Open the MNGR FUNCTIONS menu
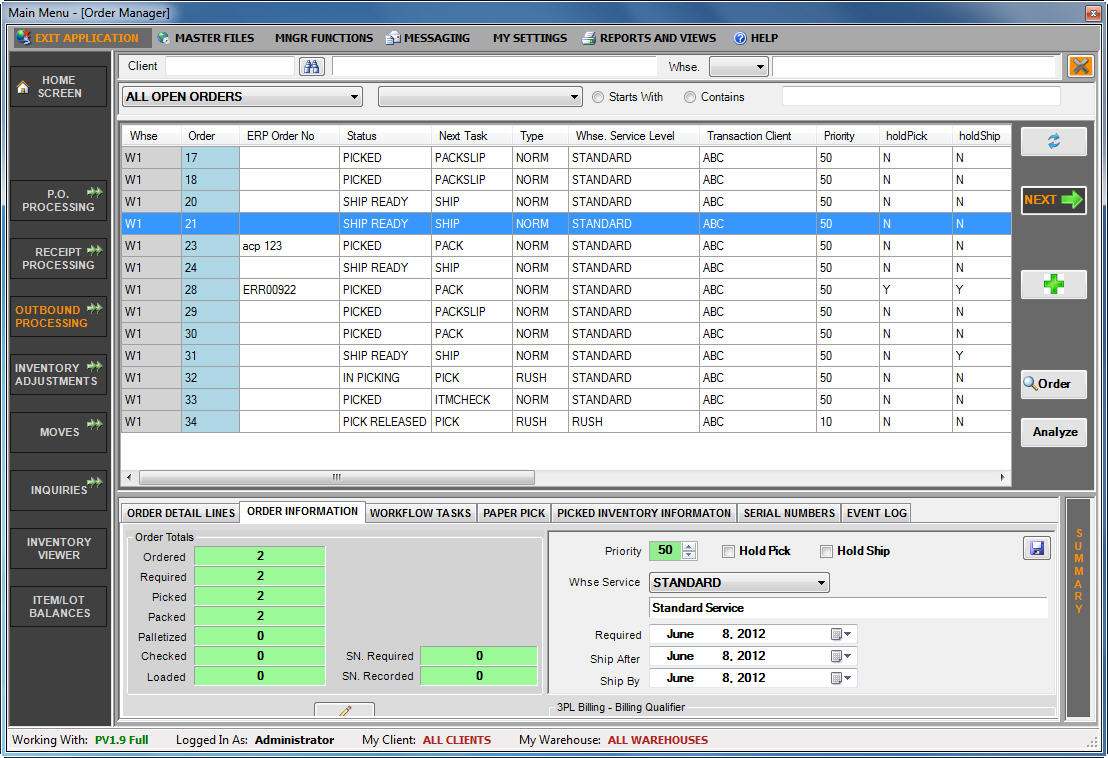 (323, 38)
